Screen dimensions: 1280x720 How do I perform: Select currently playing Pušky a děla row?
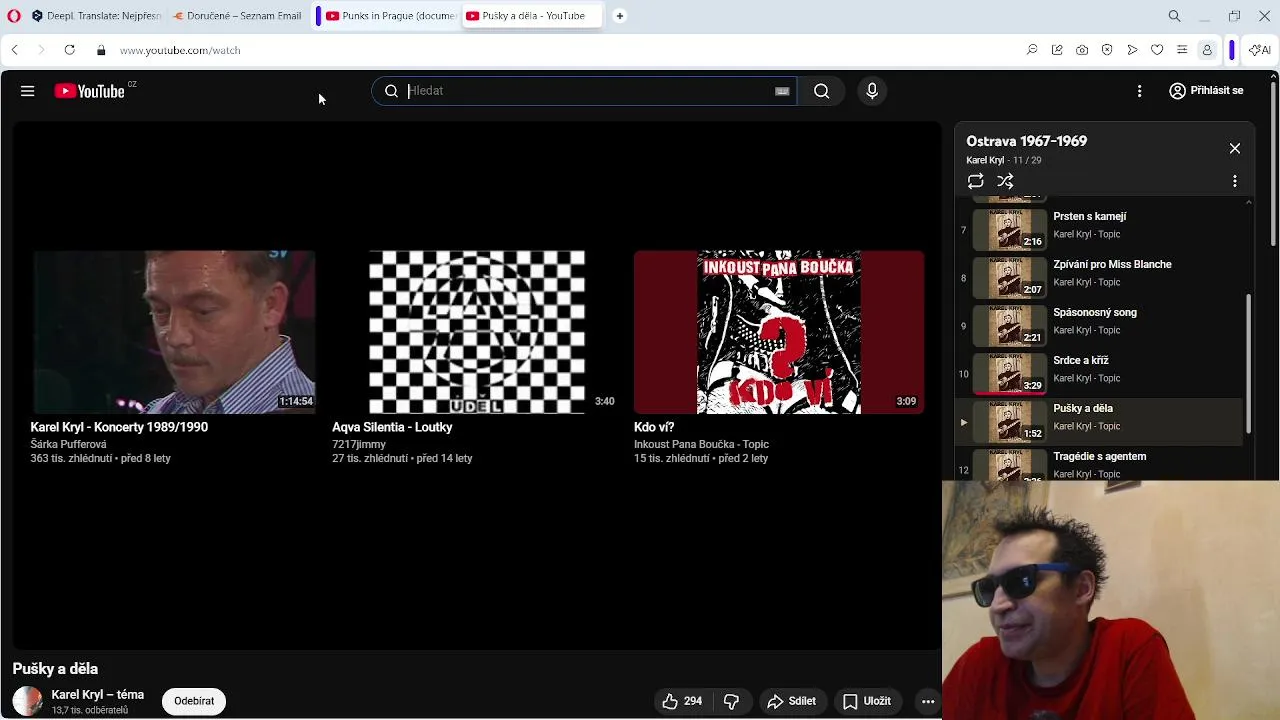pos(1098,421)
